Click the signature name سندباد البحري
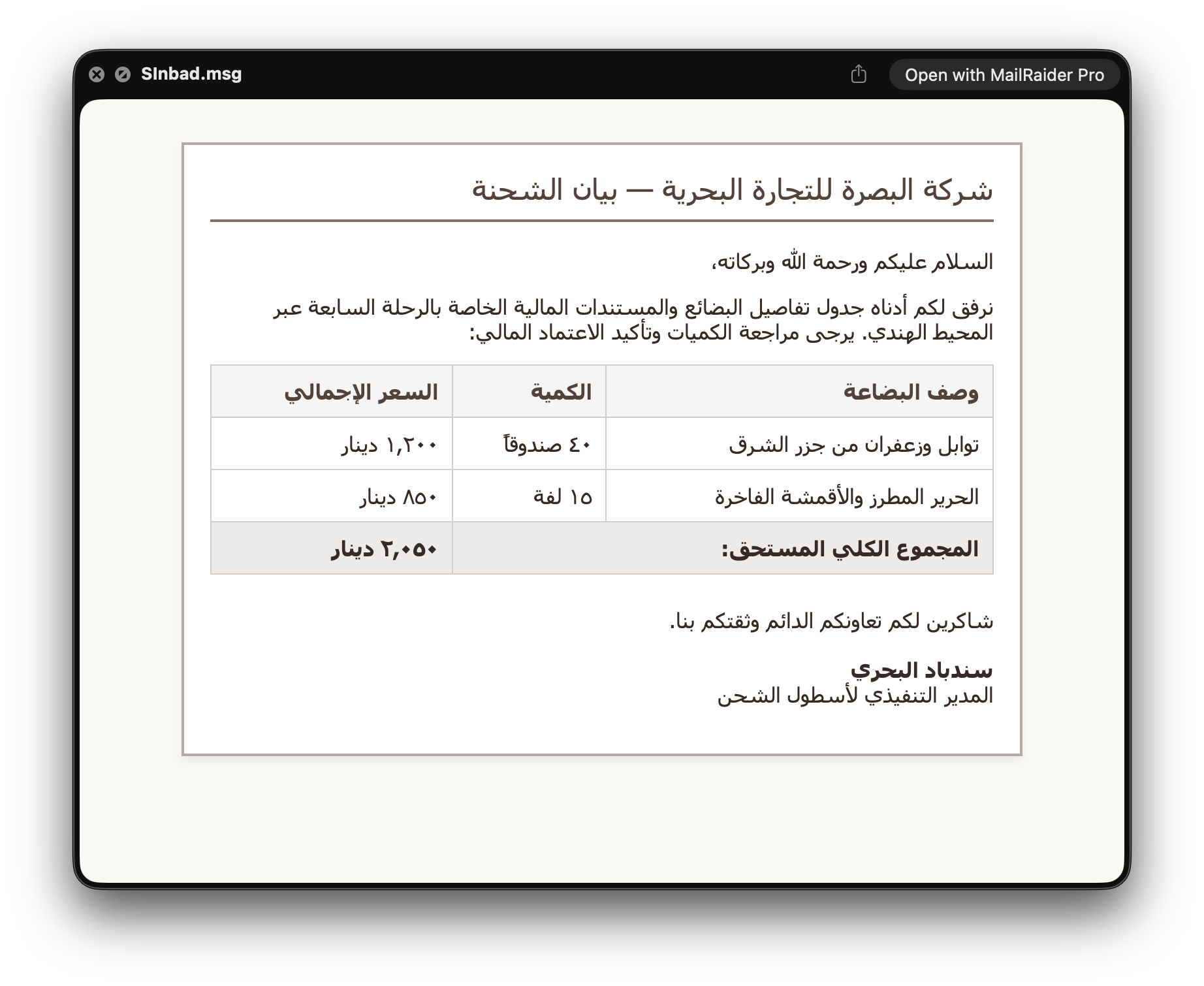The width and height of the screenshot is (1204, 986). [x=921, y=670]
